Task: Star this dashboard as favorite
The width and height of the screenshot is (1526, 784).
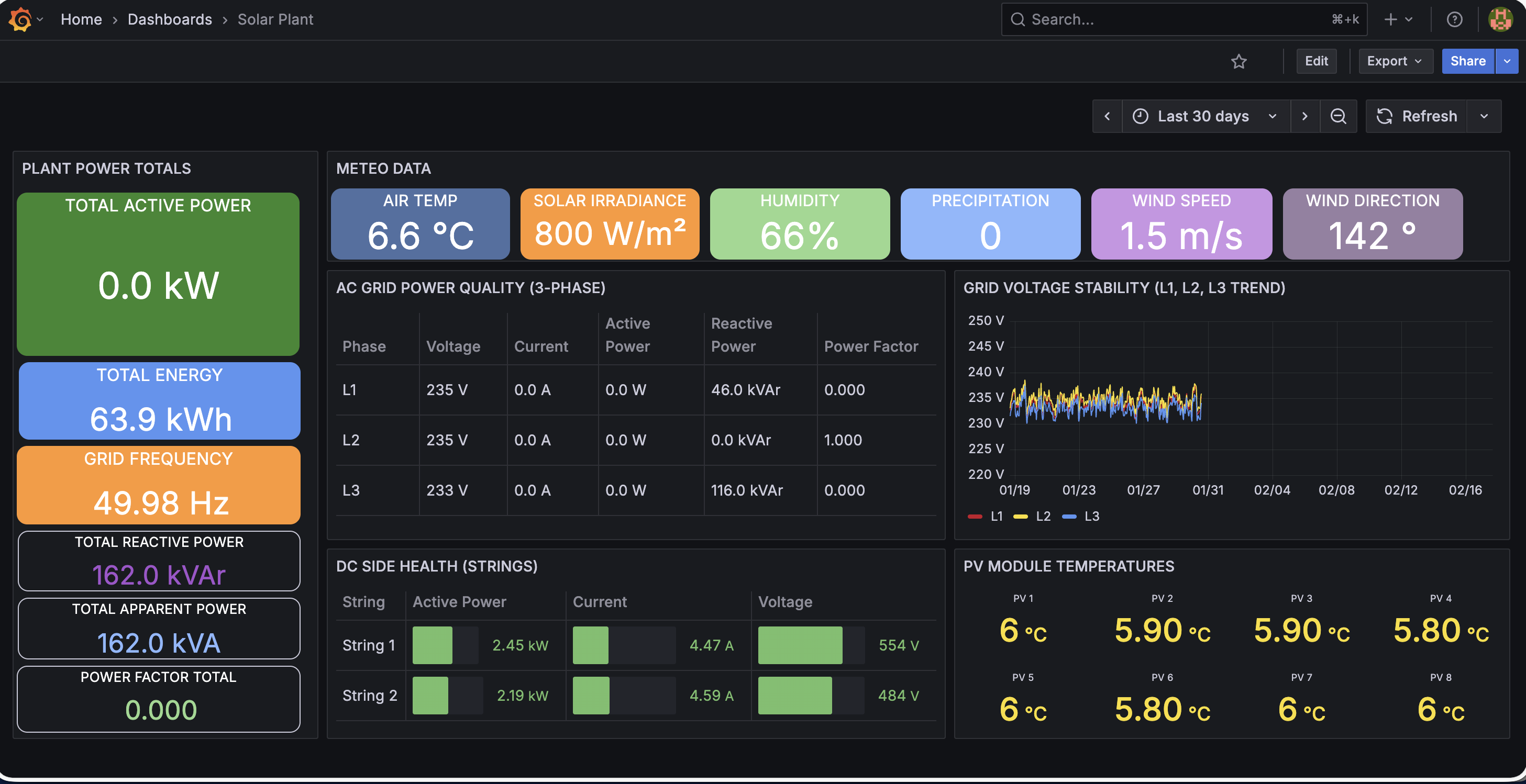Action: tap(1239, 61)
